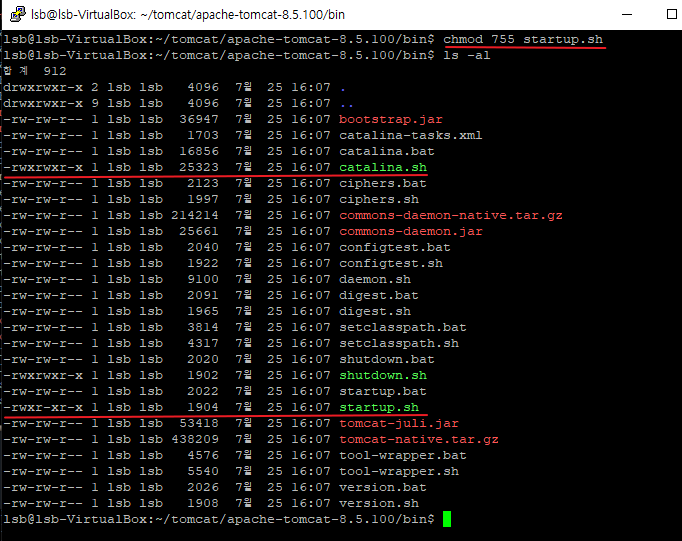
Task: Select the green shutdown.sh file name
Action: point(383,375)
